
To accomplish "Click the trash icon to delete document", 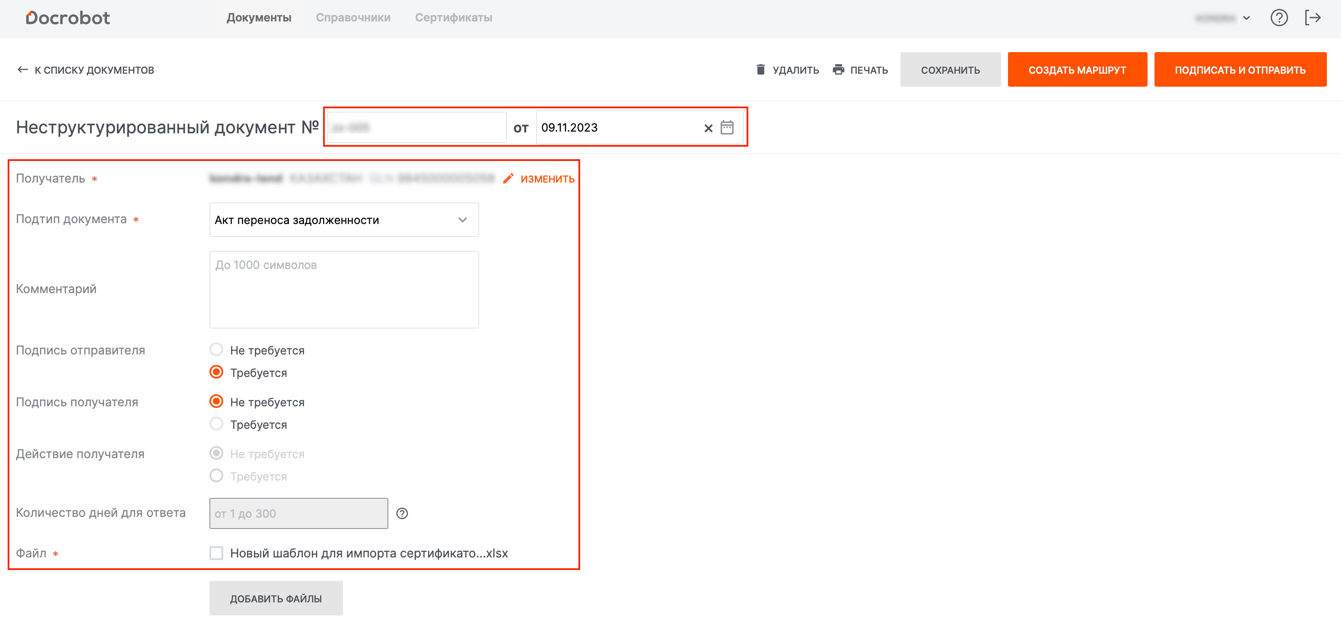I will (760, 70).
